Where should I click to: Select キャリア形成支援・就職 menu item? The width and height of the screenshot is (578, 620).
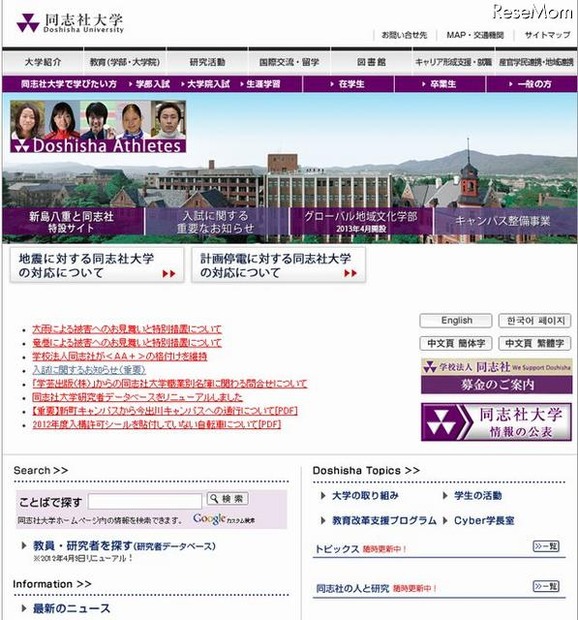point(453,62)
